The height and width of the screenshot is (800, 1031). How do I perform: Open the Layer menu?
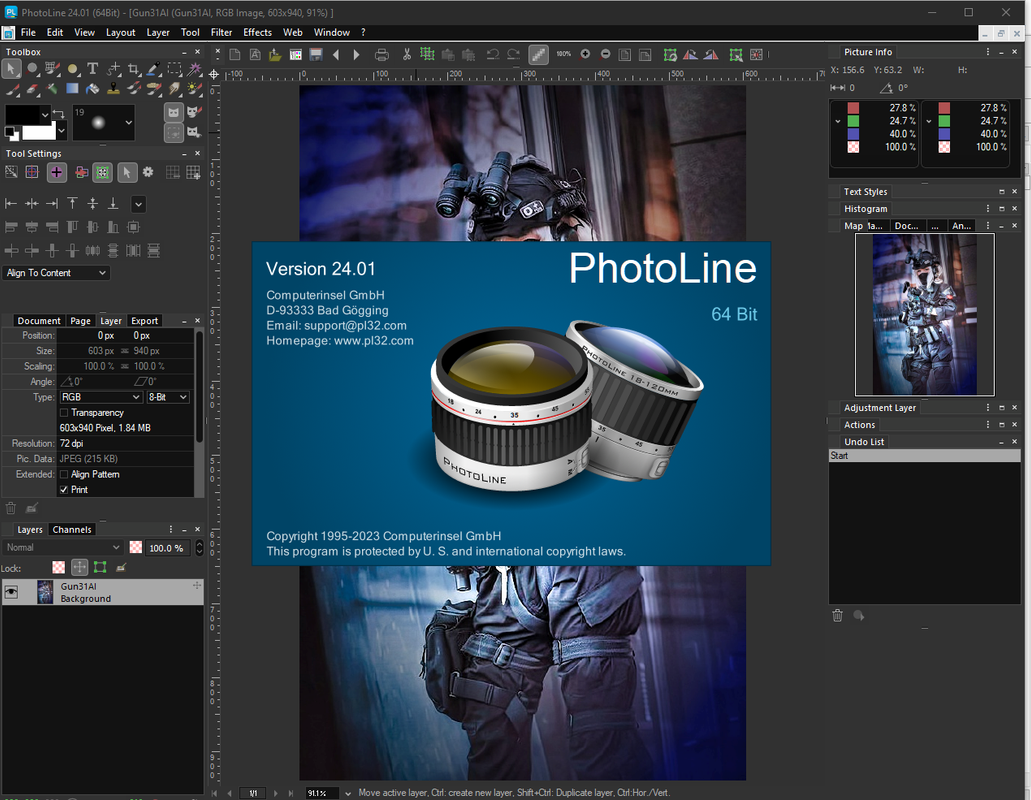(x=158, y=32)
